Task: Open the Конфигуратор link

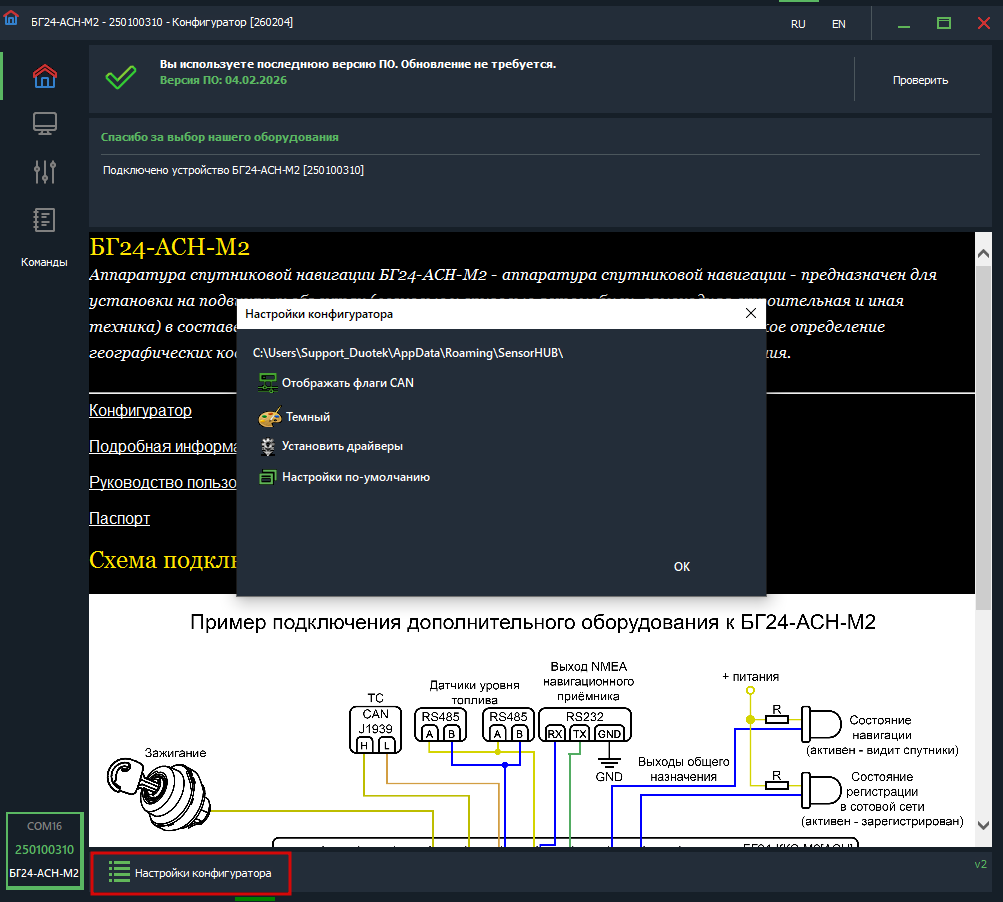Action: click(140, 411)
